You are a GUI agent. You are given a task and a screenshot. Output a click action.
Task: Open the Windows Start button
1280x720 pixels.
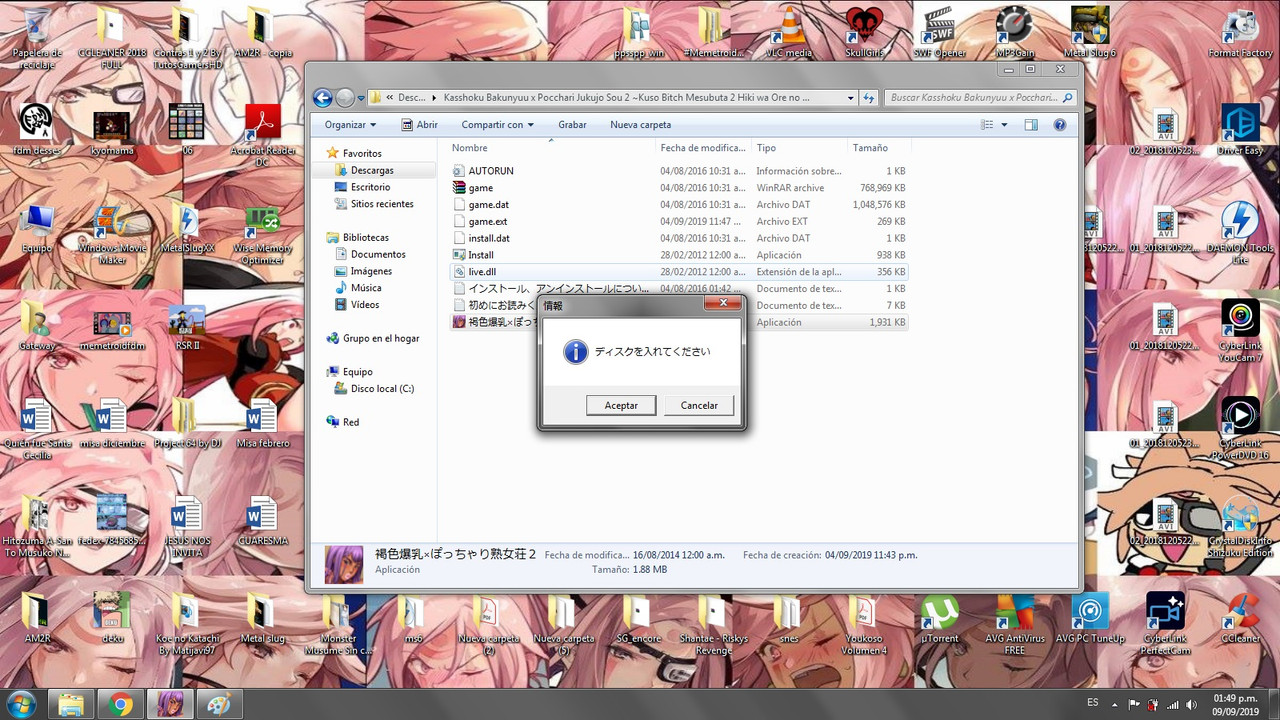[x=22, y=704]
